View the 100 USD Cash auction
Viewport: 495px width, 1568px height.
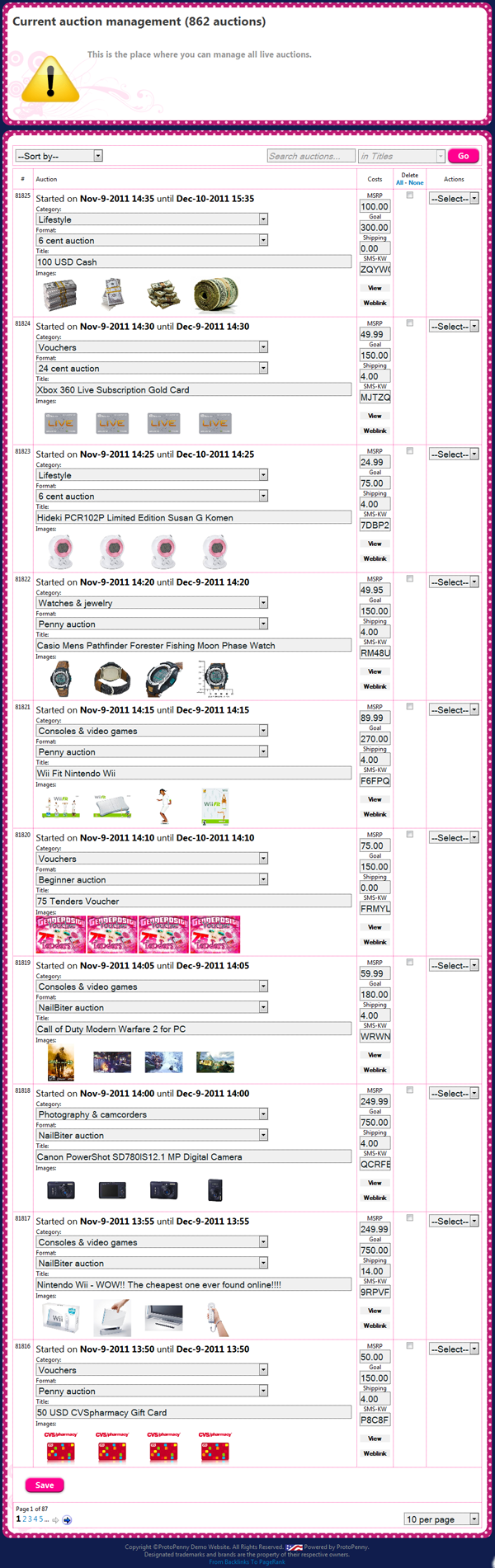[375, 288]
